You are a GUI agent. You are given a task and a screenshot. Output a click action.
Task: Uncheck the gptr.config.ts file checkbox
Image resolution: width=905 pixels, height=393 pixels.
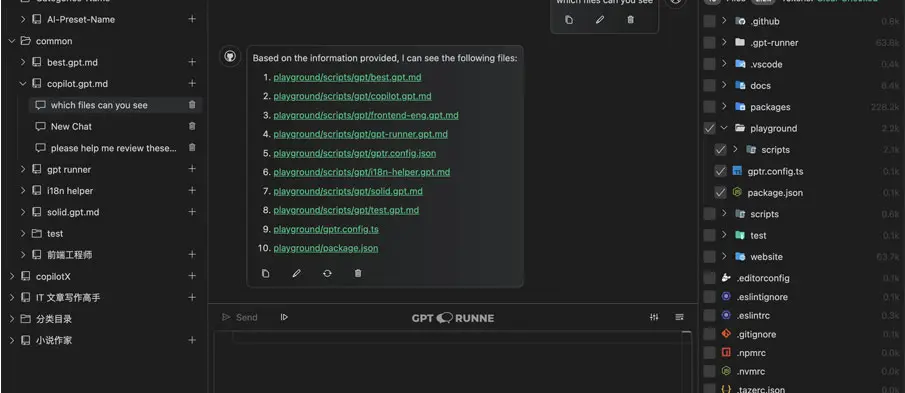720,171
